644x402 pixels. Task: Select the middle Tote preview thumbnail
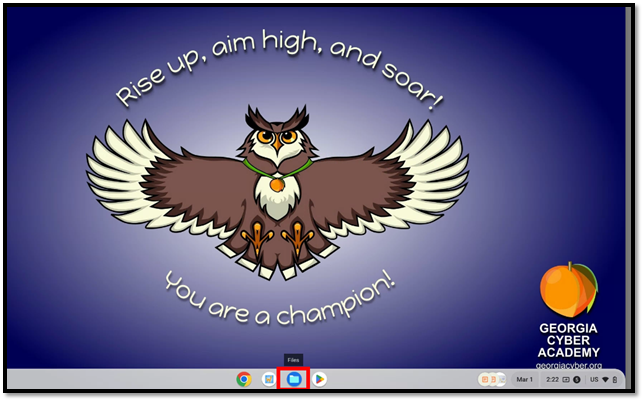tap(492, 380)
